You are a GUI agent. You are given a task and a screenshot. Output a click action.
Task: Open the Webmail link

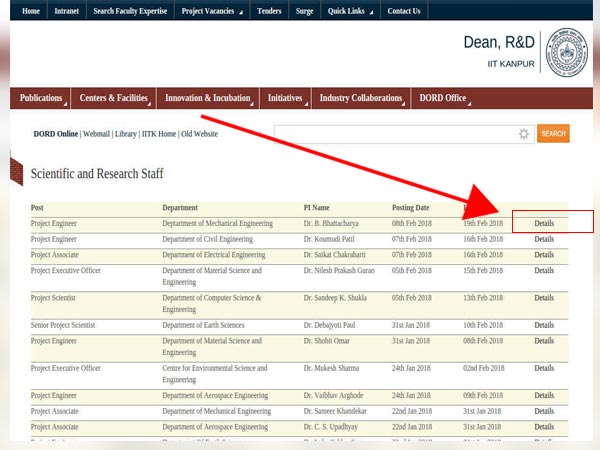click(96, 134)
